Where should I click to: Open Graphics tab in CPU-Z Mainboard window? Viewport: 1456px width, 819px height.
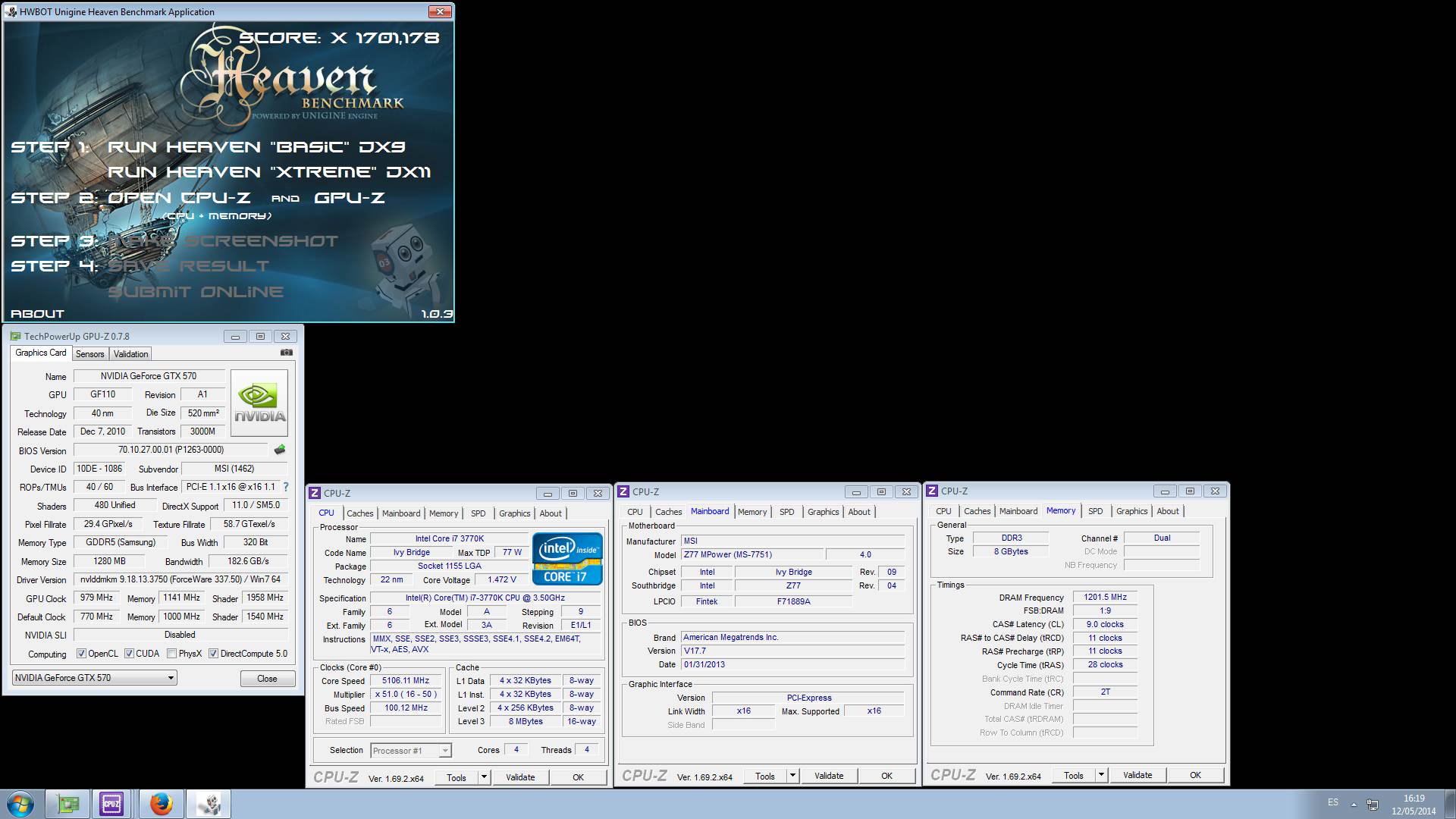click(x=823, y=512)
